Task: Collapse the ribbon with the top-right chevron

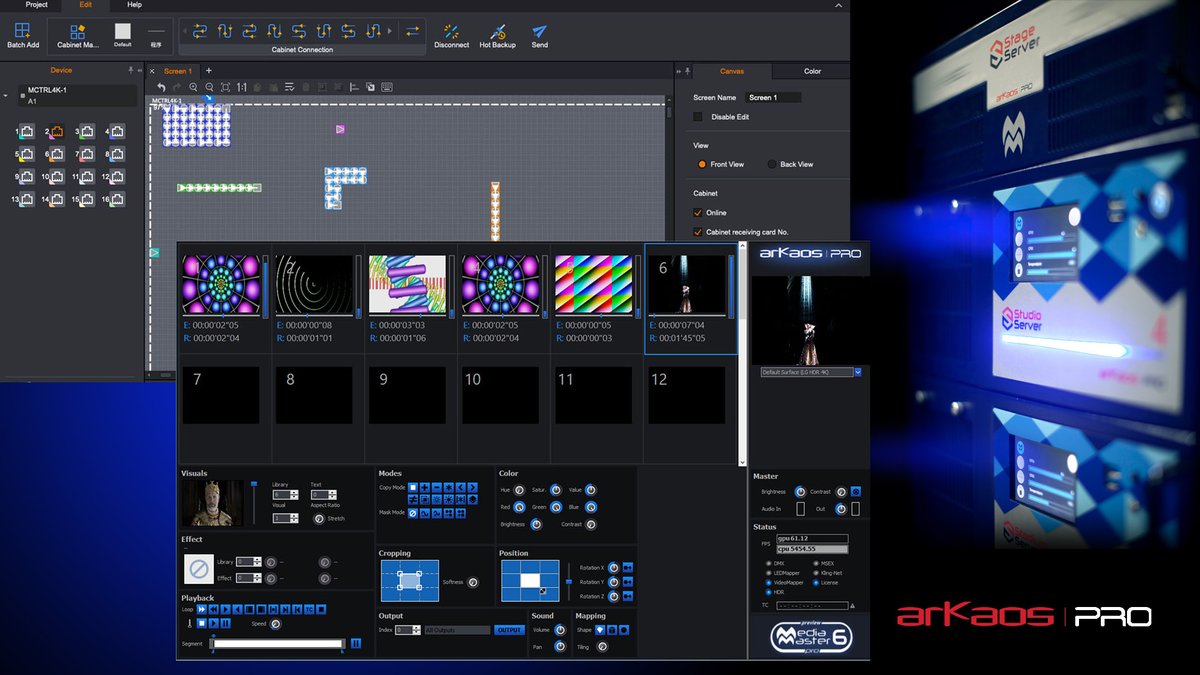Action: tap(837, 6)
